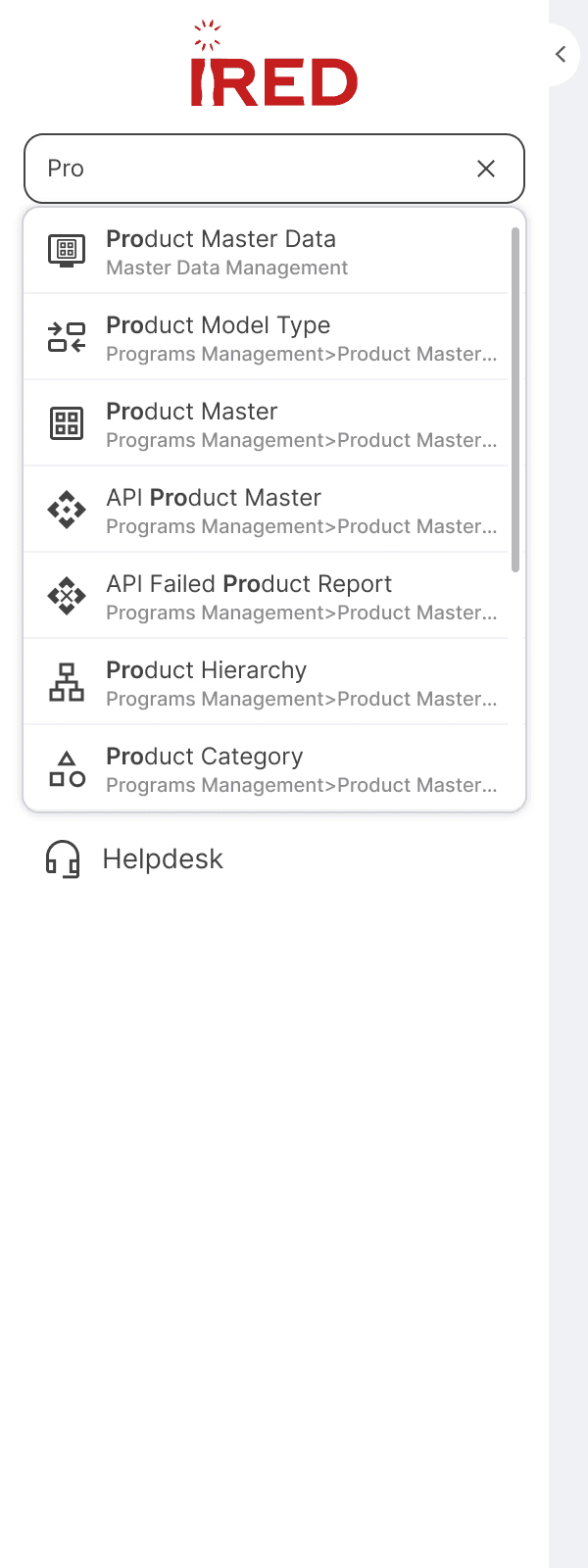588x1568 pixels.
Task: Select Product Master Data search result
Action: (220, 239)
